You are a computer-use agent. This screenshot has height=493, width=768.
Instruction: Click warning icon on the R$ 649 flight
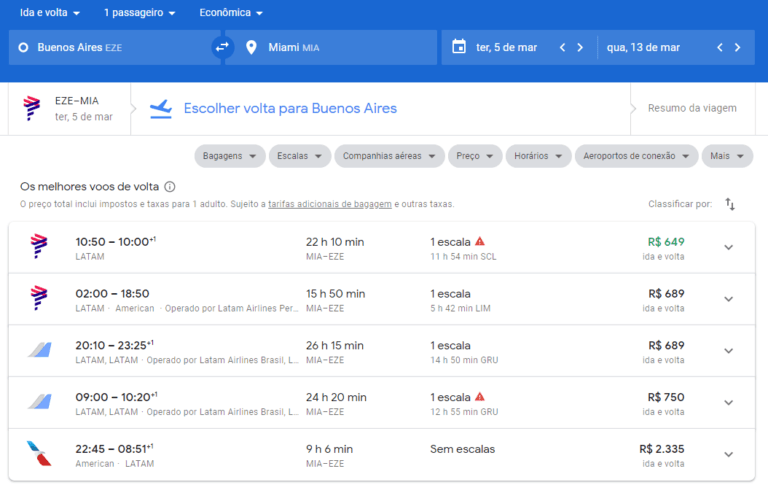[x=480, y=242]
